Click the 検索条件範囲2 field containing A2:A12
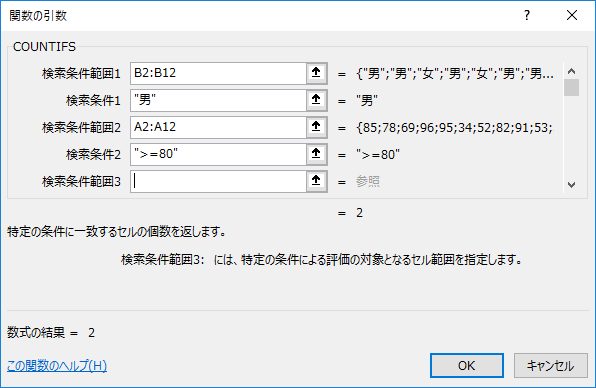The image size is (596, 388). pyautogui.click(x=218, y=127)
